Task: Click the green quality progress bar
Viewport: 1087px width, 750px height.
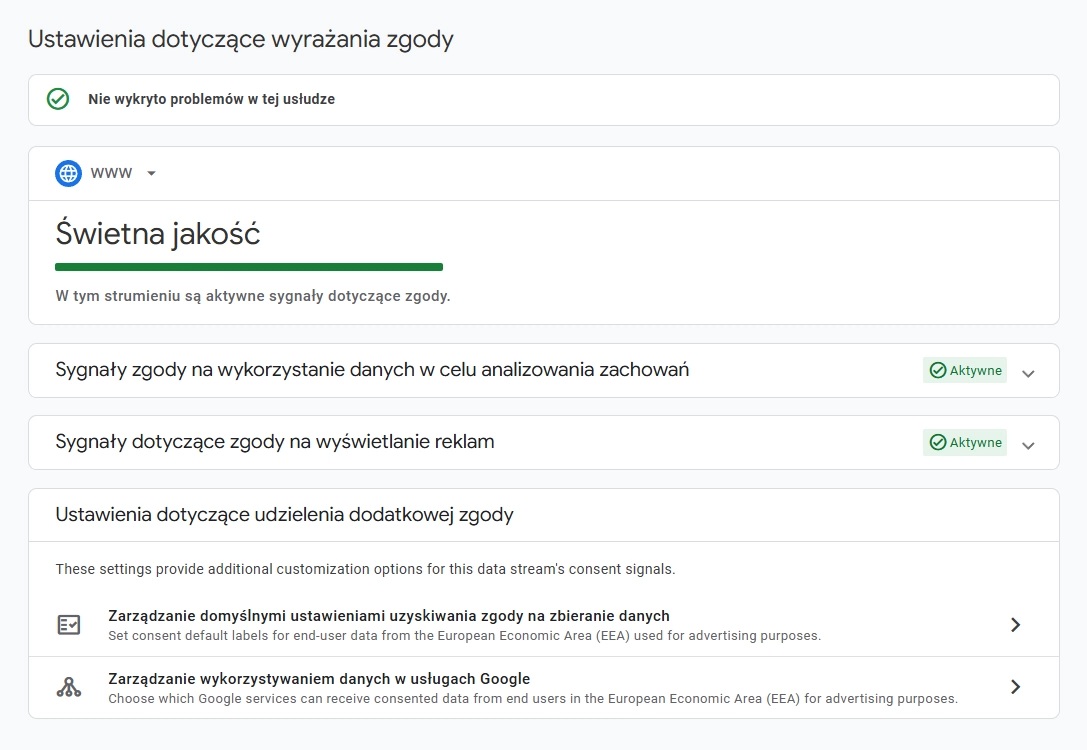Action: [x=248, y=266]
